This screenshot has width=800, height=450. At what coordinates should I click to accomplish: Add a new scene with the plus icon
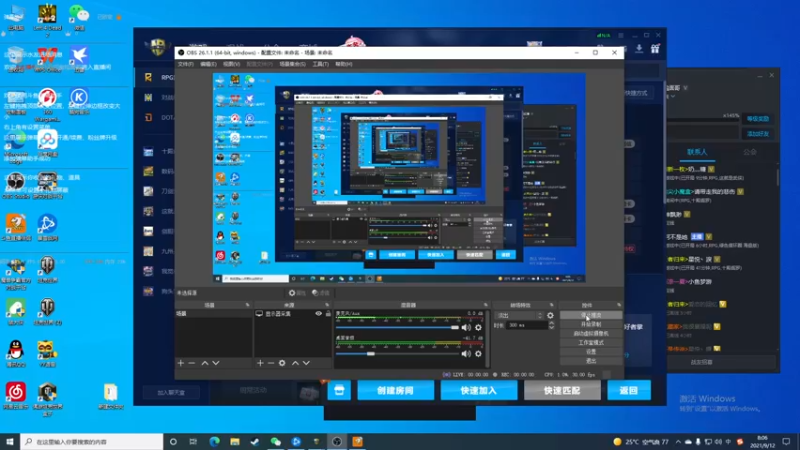point(181,363)
